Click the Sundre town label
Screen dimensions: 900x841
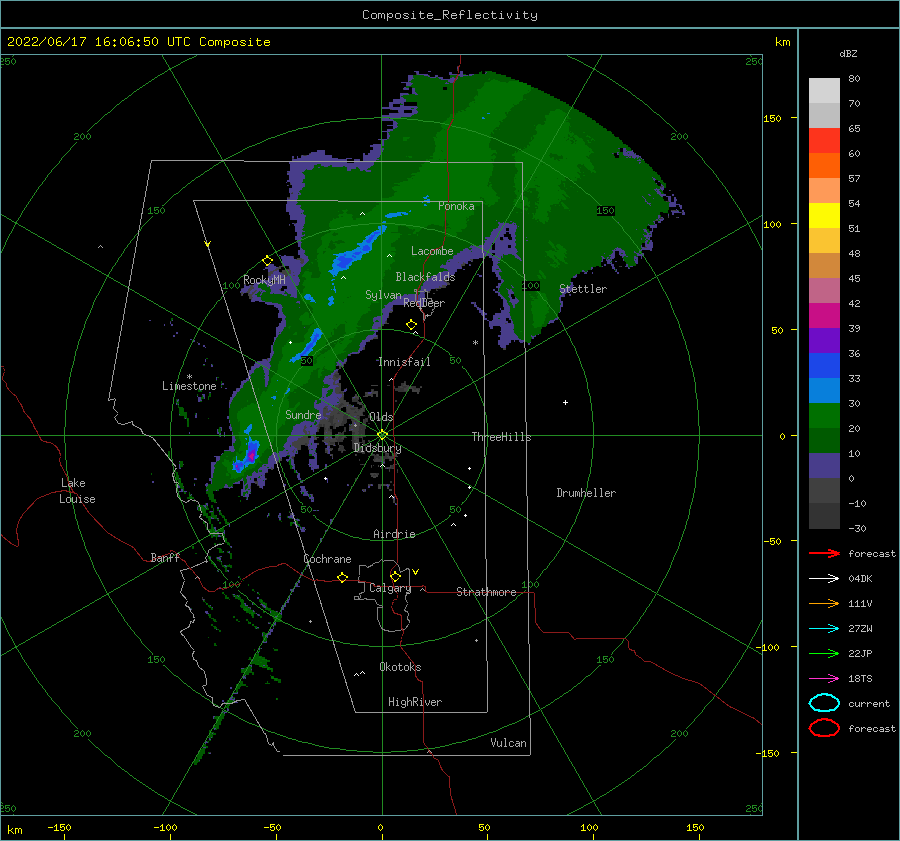(303, 414)
